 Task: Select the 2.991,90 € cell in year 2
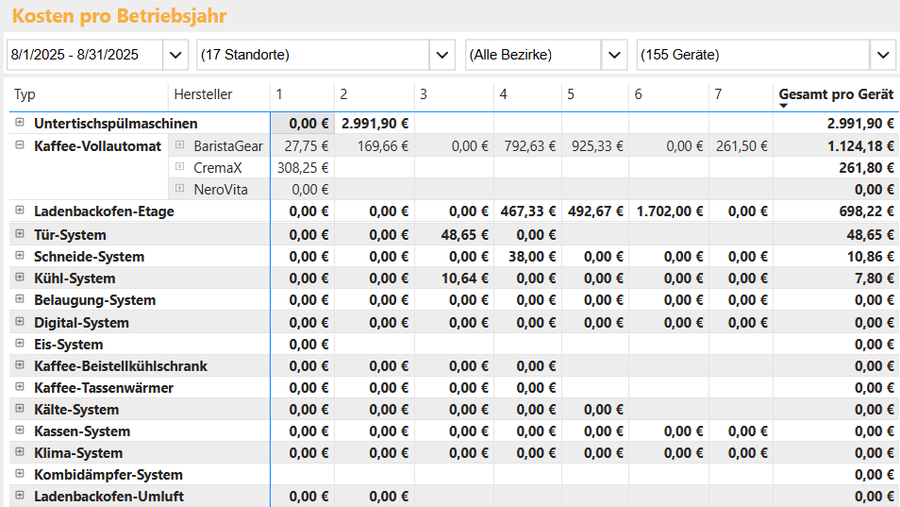(374, 123)
